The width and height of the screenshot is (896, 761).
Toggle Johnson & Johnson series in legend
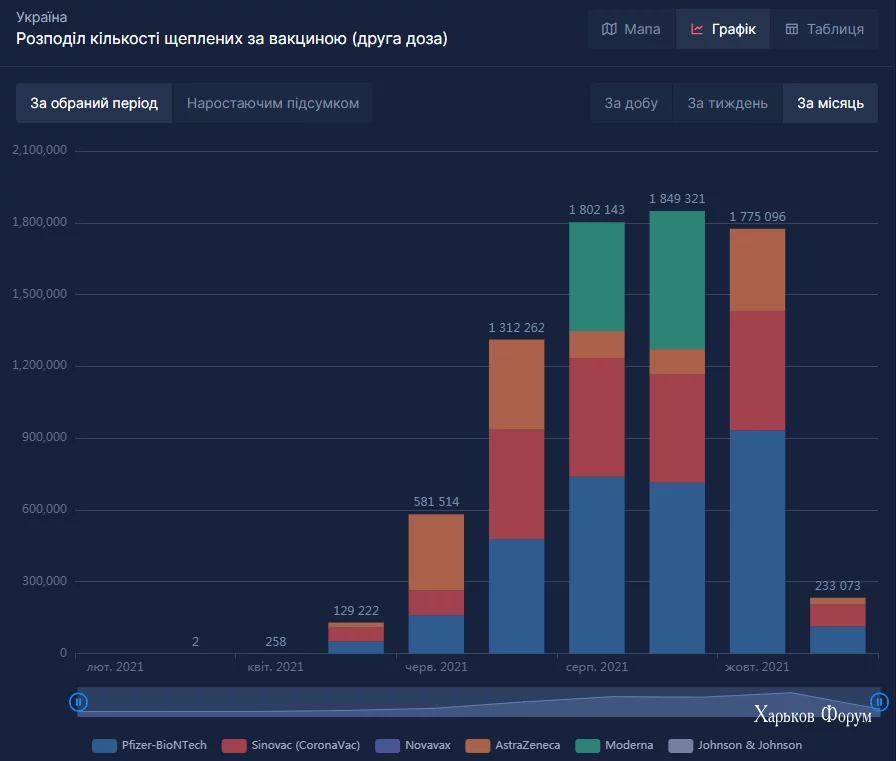735,746
